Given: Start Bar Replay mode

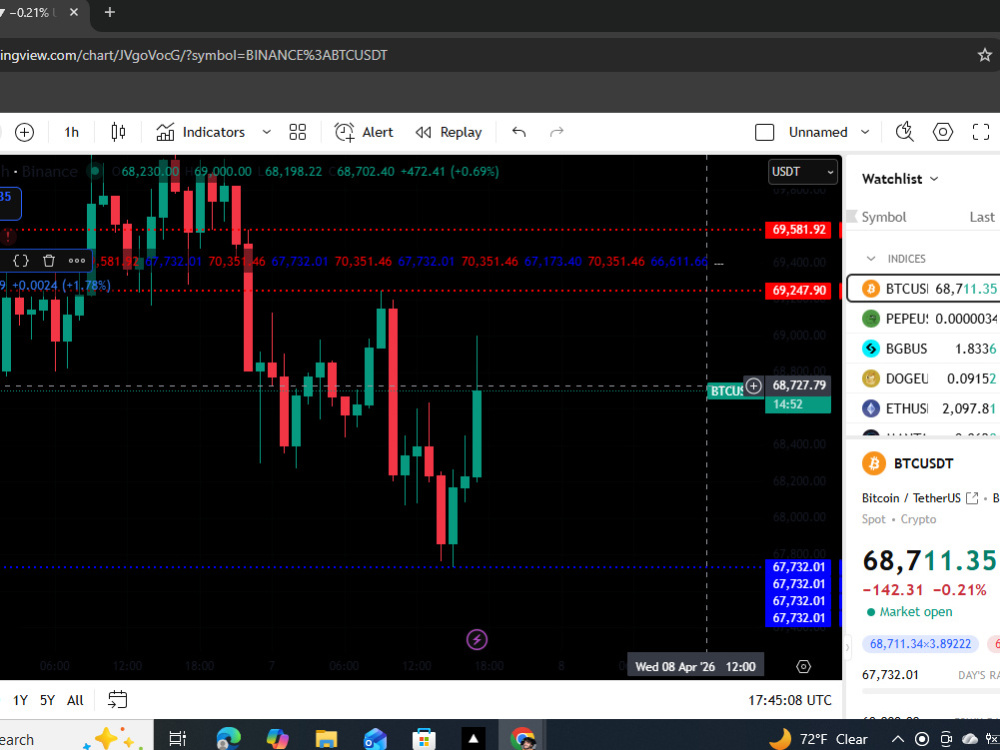Looking at the screenshot, I should coord(448,132).
